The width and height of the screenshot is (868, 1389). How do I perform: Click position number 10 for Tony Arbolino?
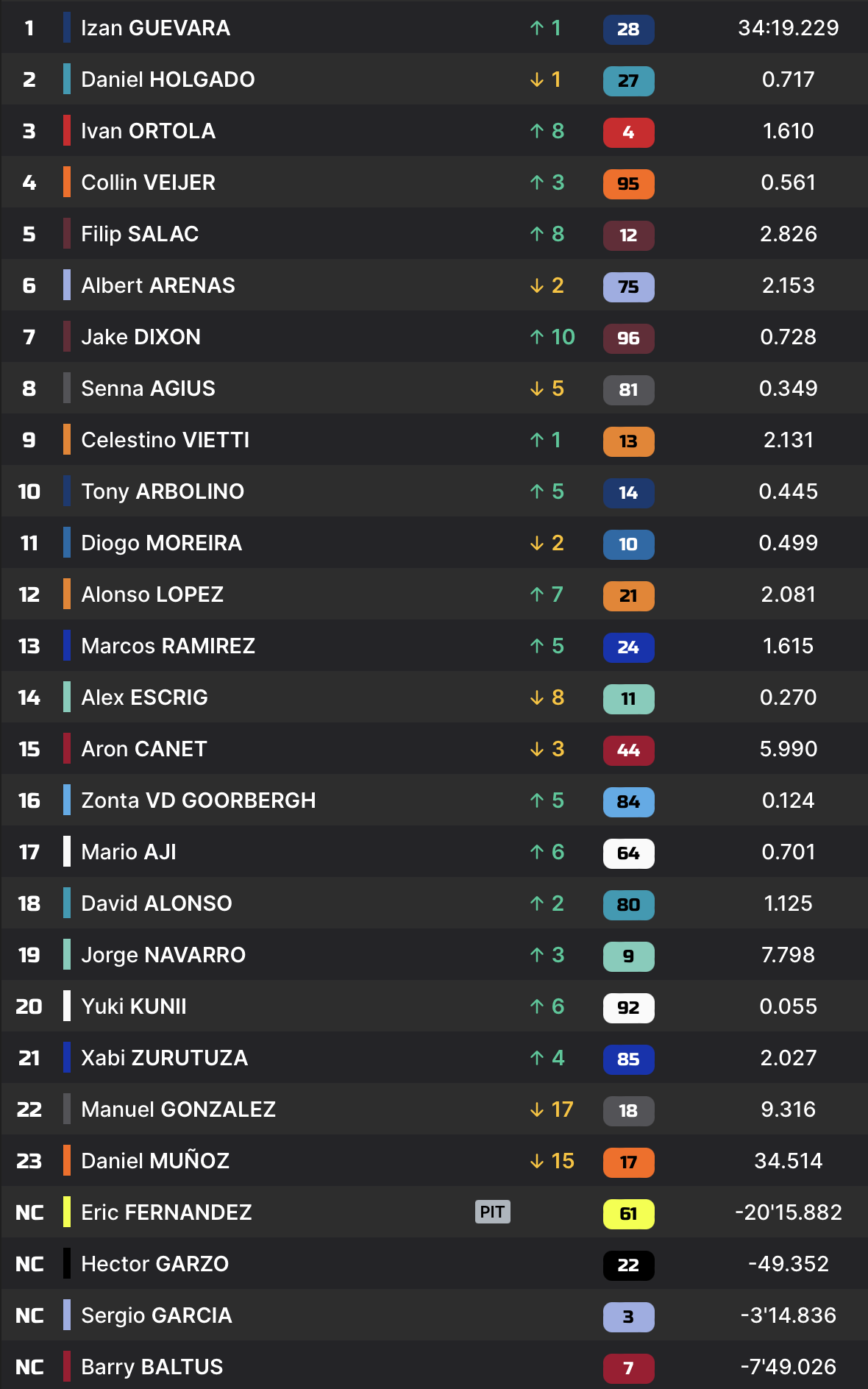[x=29, y=491]
